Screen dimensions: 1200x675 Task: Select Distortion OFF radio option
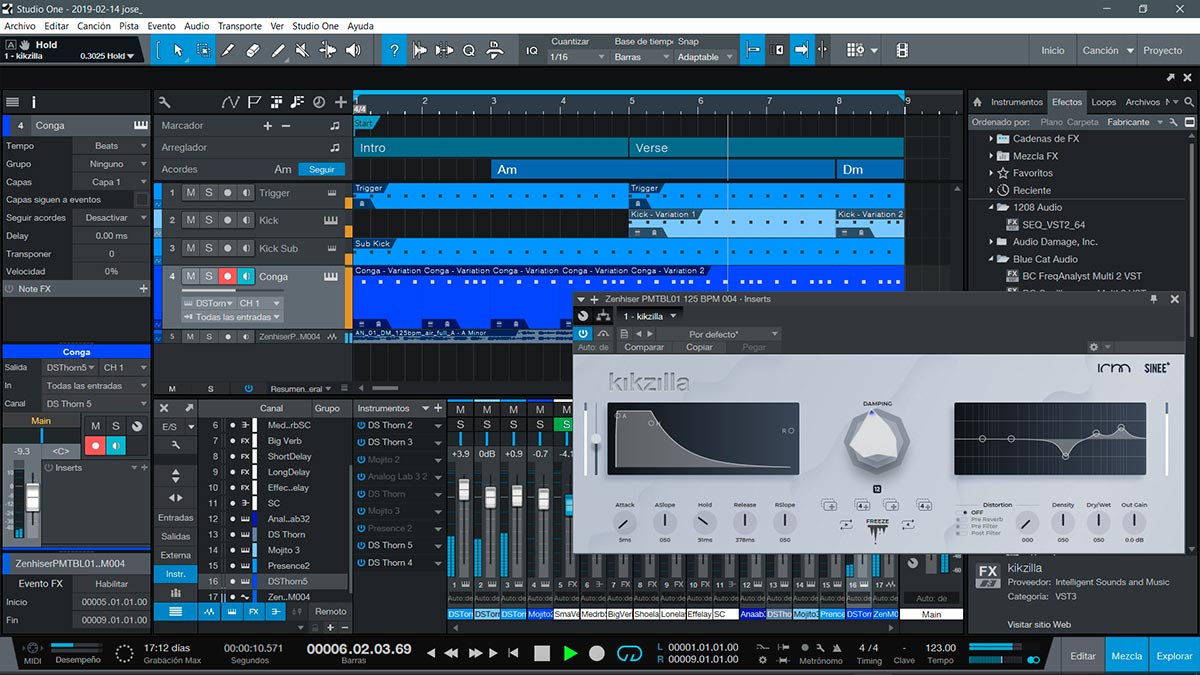click(x=963, y=512)
